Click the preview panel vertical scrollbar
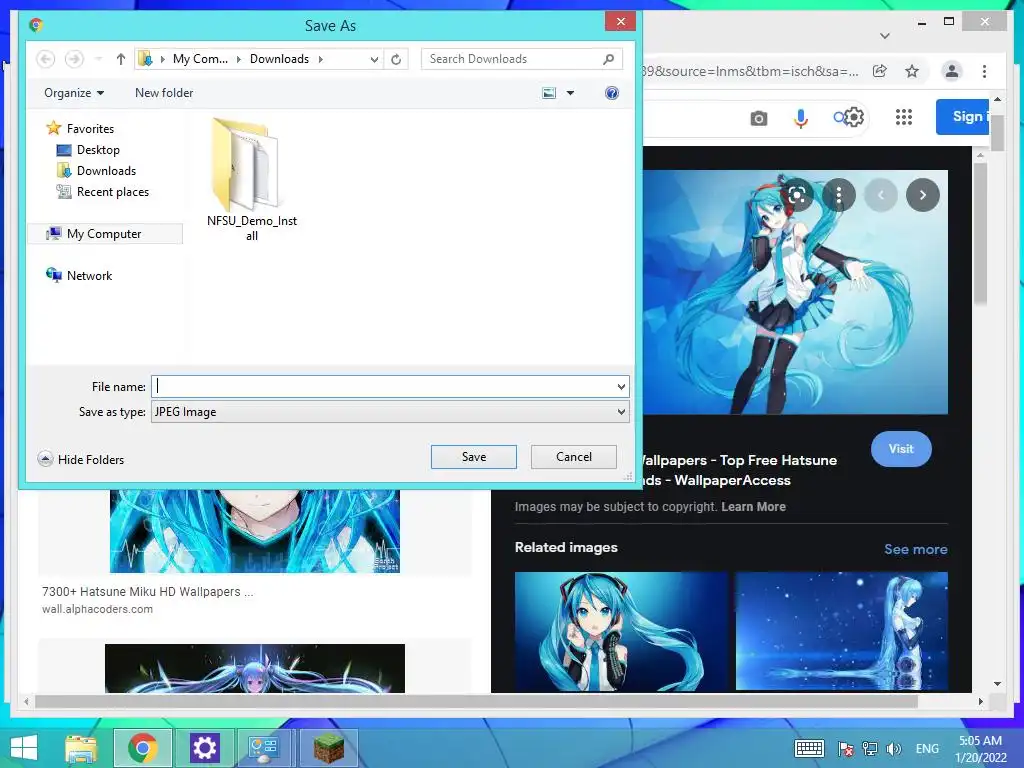This screenshot has width=1024, height=768. pos(980,233)
